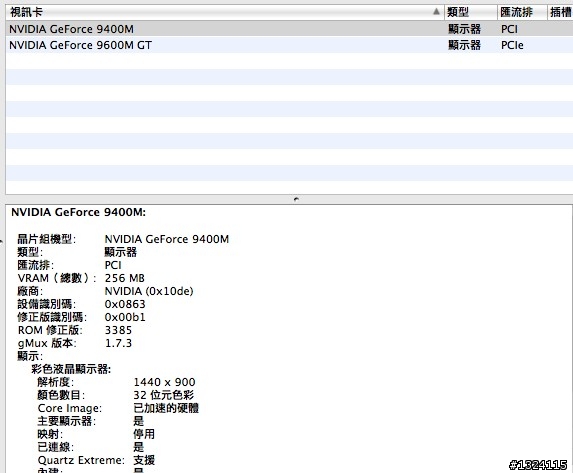Click vendor value NVIDIA (0x10de)
The width and height of the screenshot is (573, 473).
point(149,291)
